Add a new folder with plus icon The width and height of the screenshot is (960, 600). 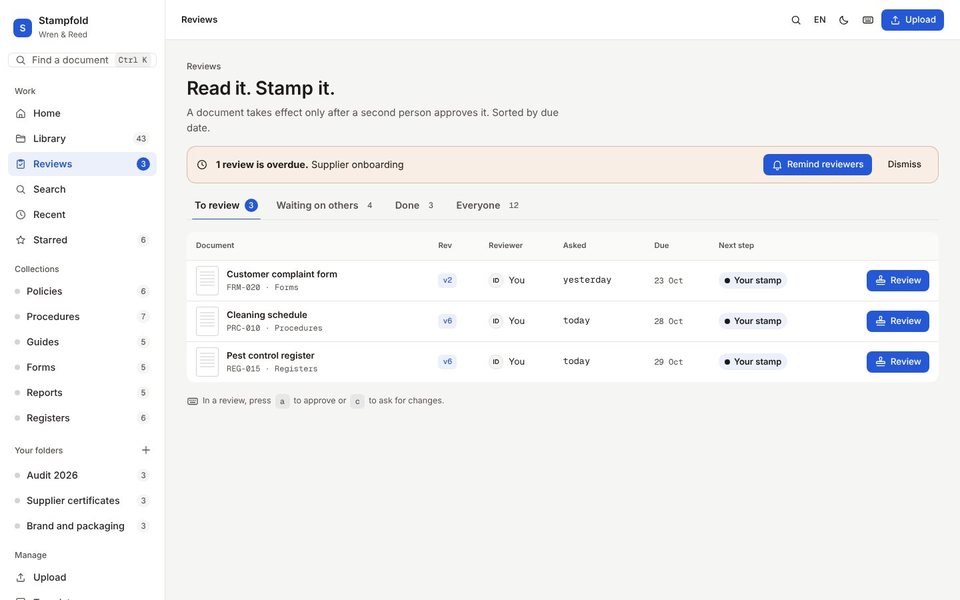click(x=146, y=450)
